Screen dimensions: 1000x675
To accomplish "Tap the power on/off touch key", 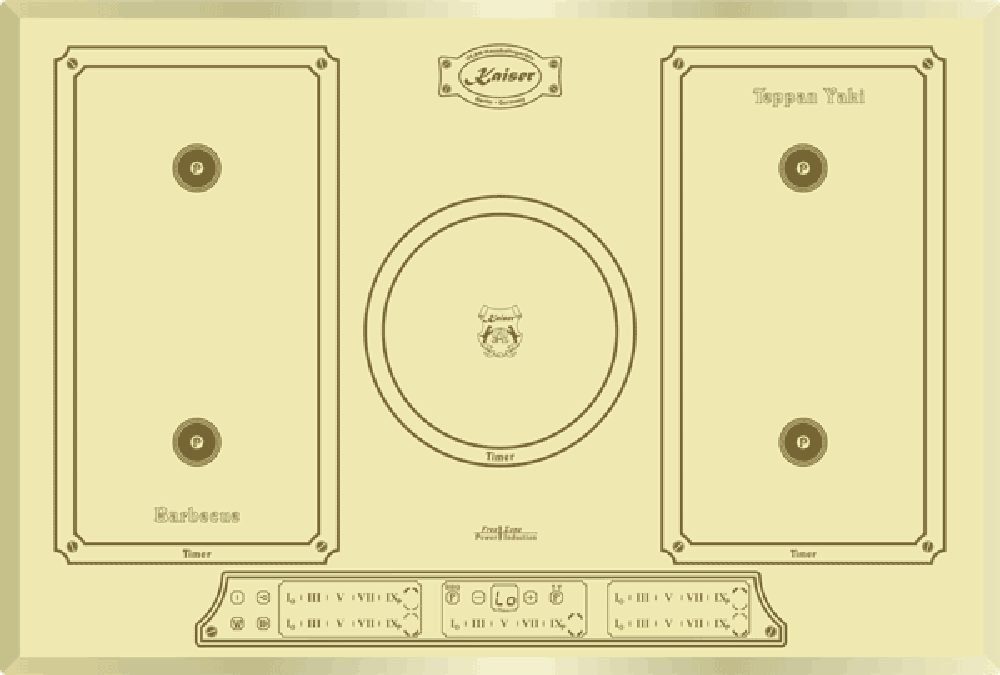I will point(237,598).
